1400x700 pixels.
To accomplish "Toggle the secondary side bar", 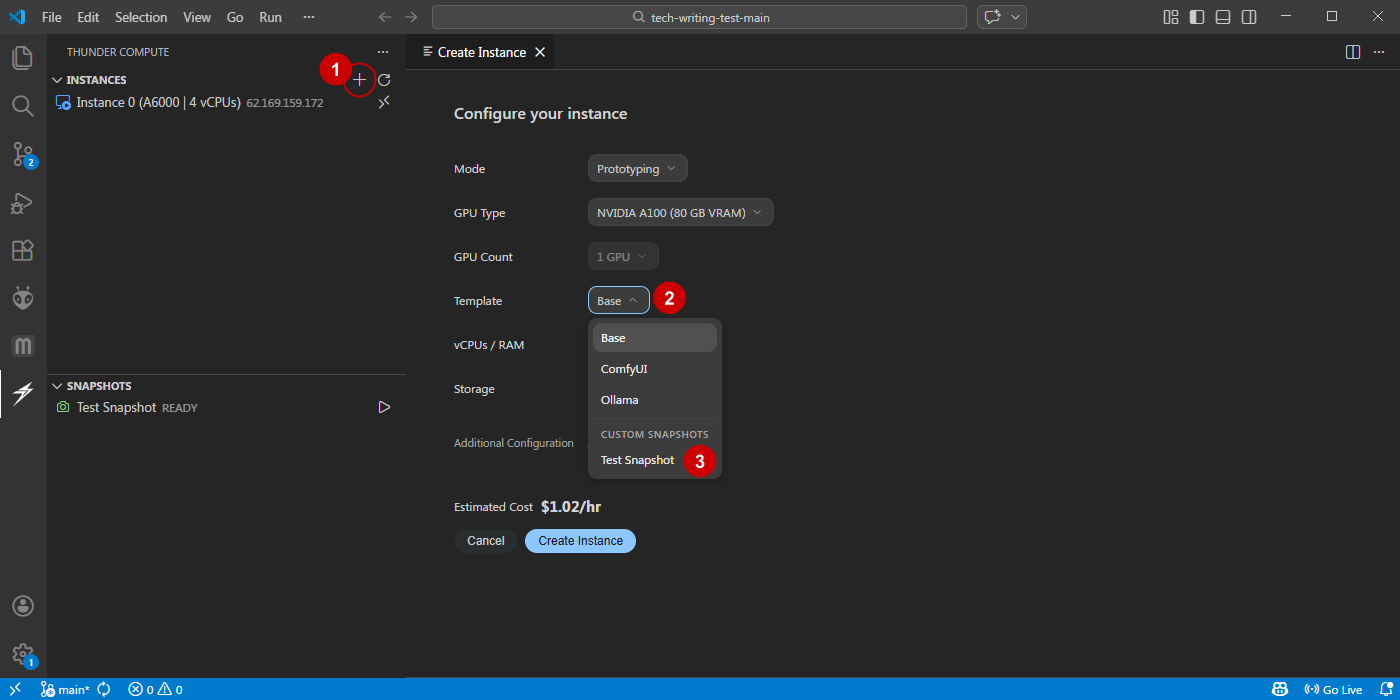I will click(x=1249, y=17).
